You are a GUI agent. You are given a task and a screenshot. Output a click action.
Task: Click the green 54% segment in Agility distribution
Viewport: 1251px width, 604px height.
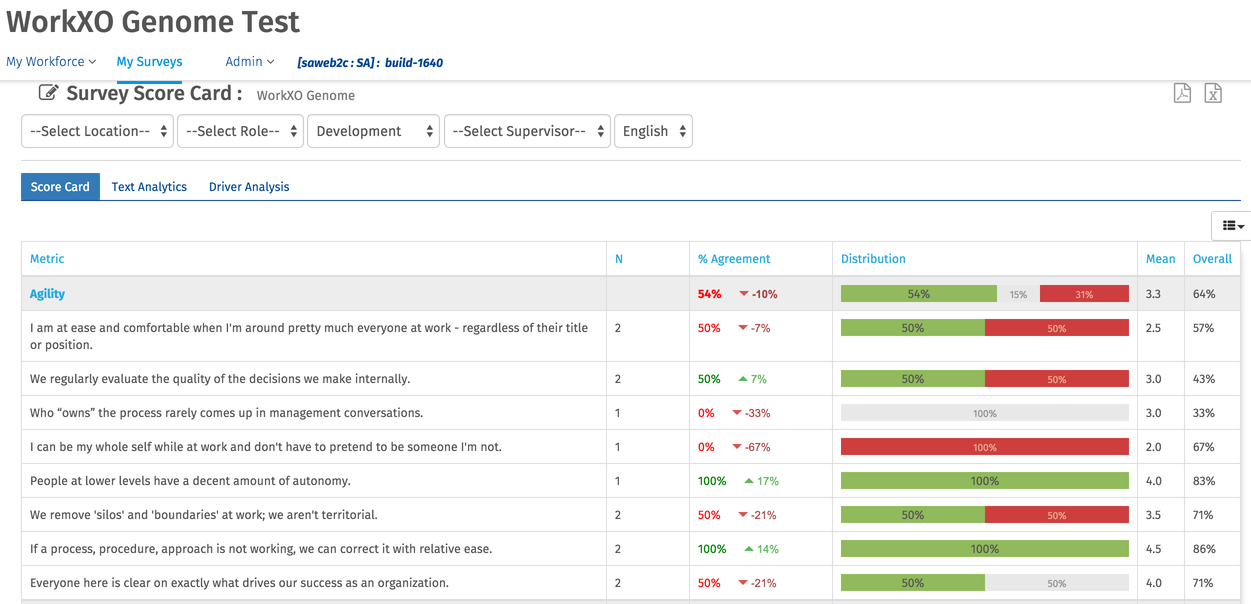pyautogui.click(x=919, y=294)
